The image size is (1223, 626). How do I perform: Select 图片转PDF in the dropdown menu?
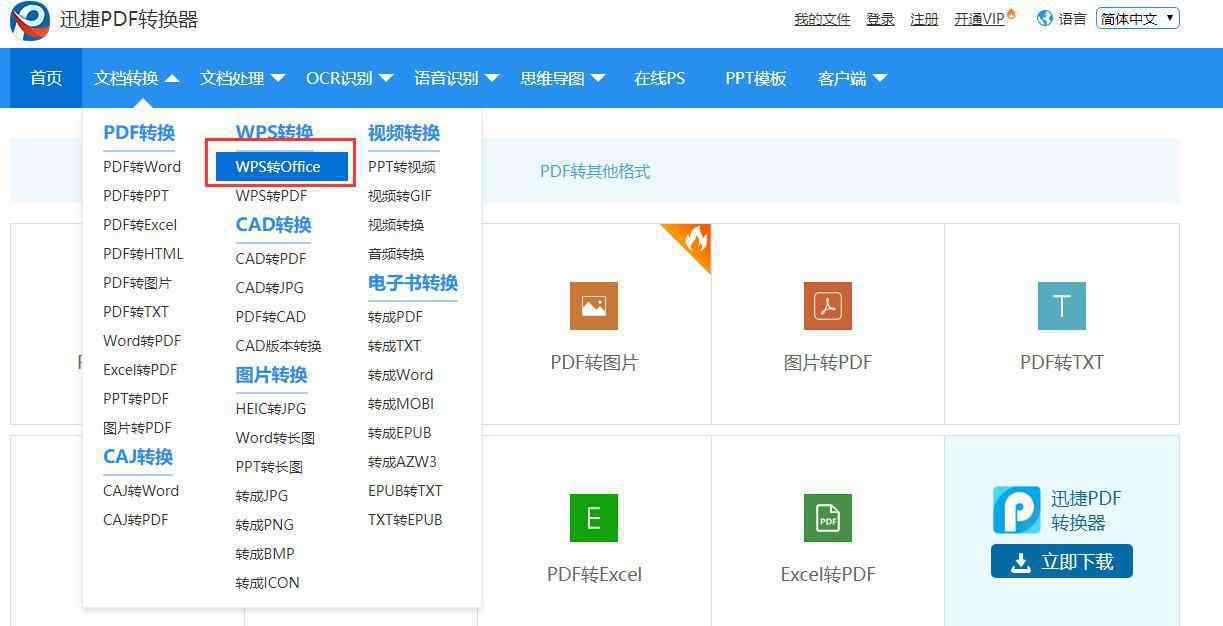(137, 427)
